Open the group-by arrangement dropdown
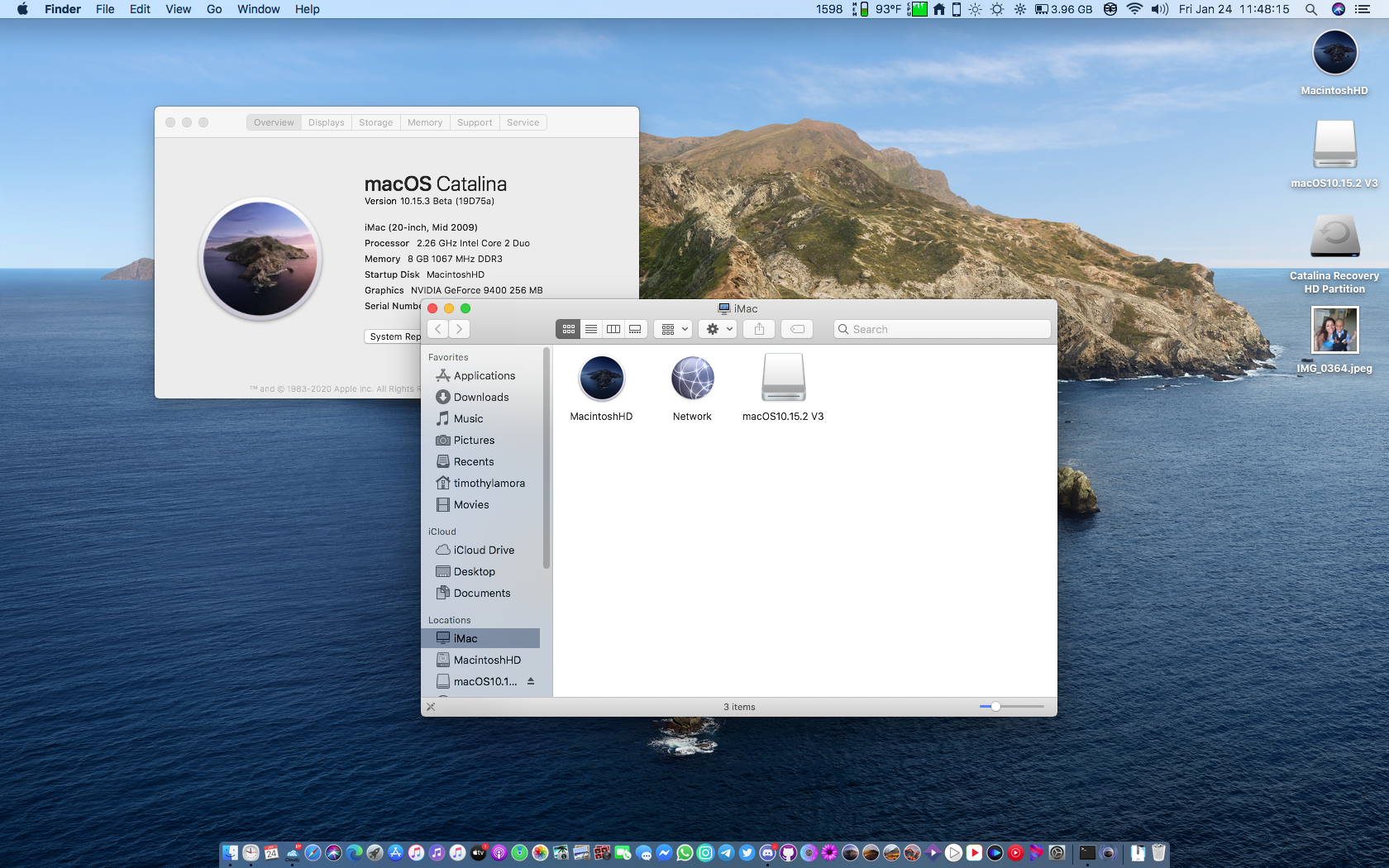Viewport: 1389px width, 868px height. (675, 329)
